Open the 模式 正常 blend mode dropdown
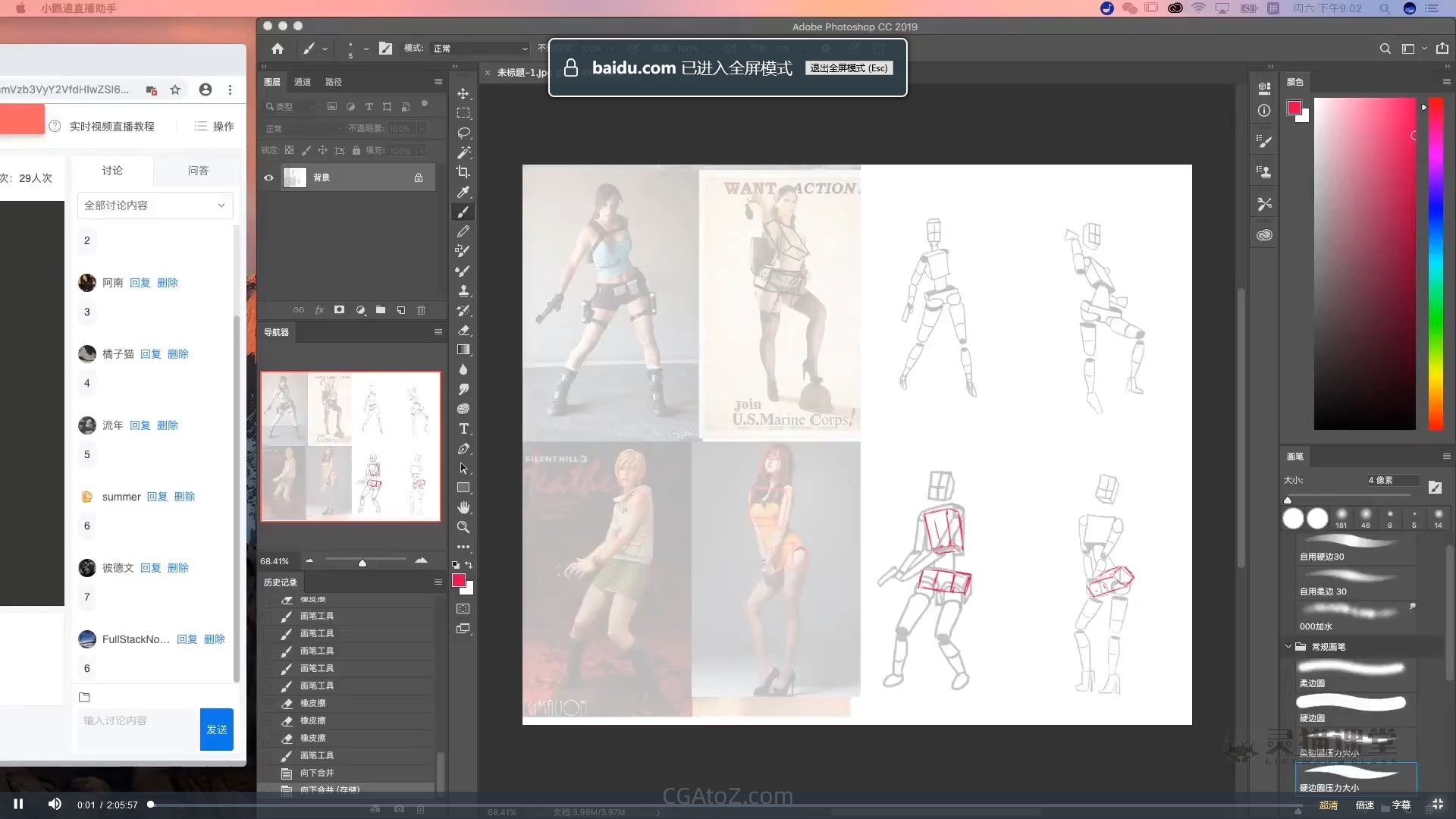This screenshot has height=819, width=1456. [x=479, y=49]
